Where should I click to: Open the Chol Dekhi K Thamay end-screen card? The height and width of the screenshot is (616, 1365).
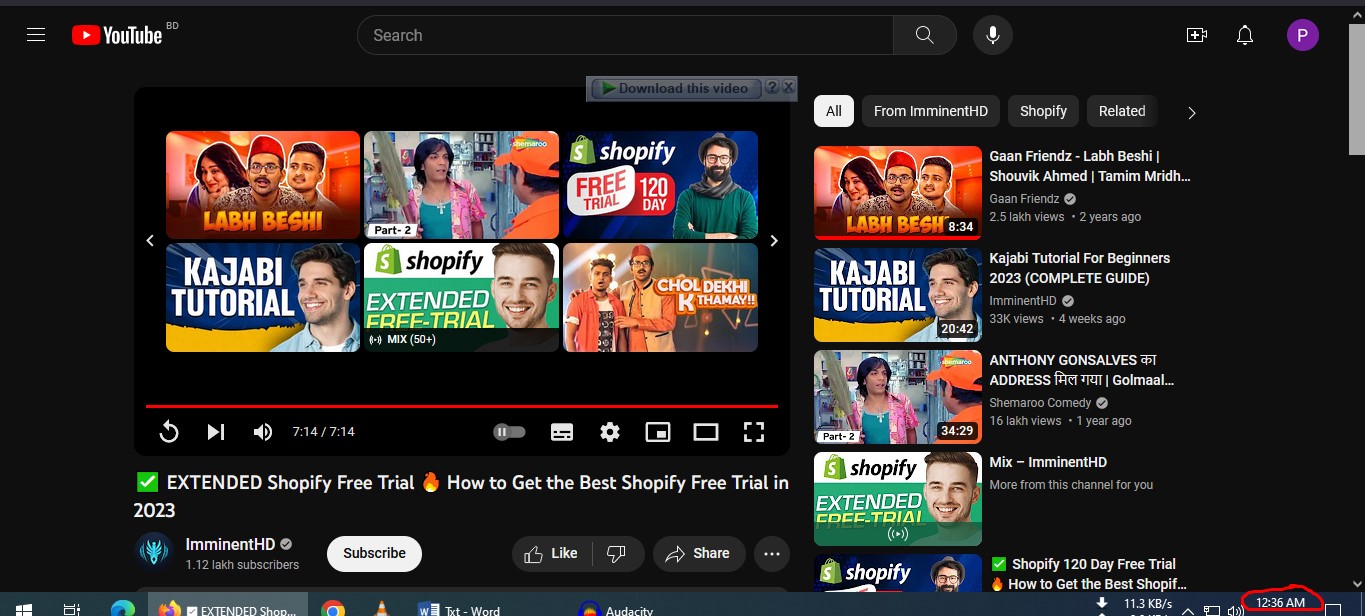click(x=661, y=297)
